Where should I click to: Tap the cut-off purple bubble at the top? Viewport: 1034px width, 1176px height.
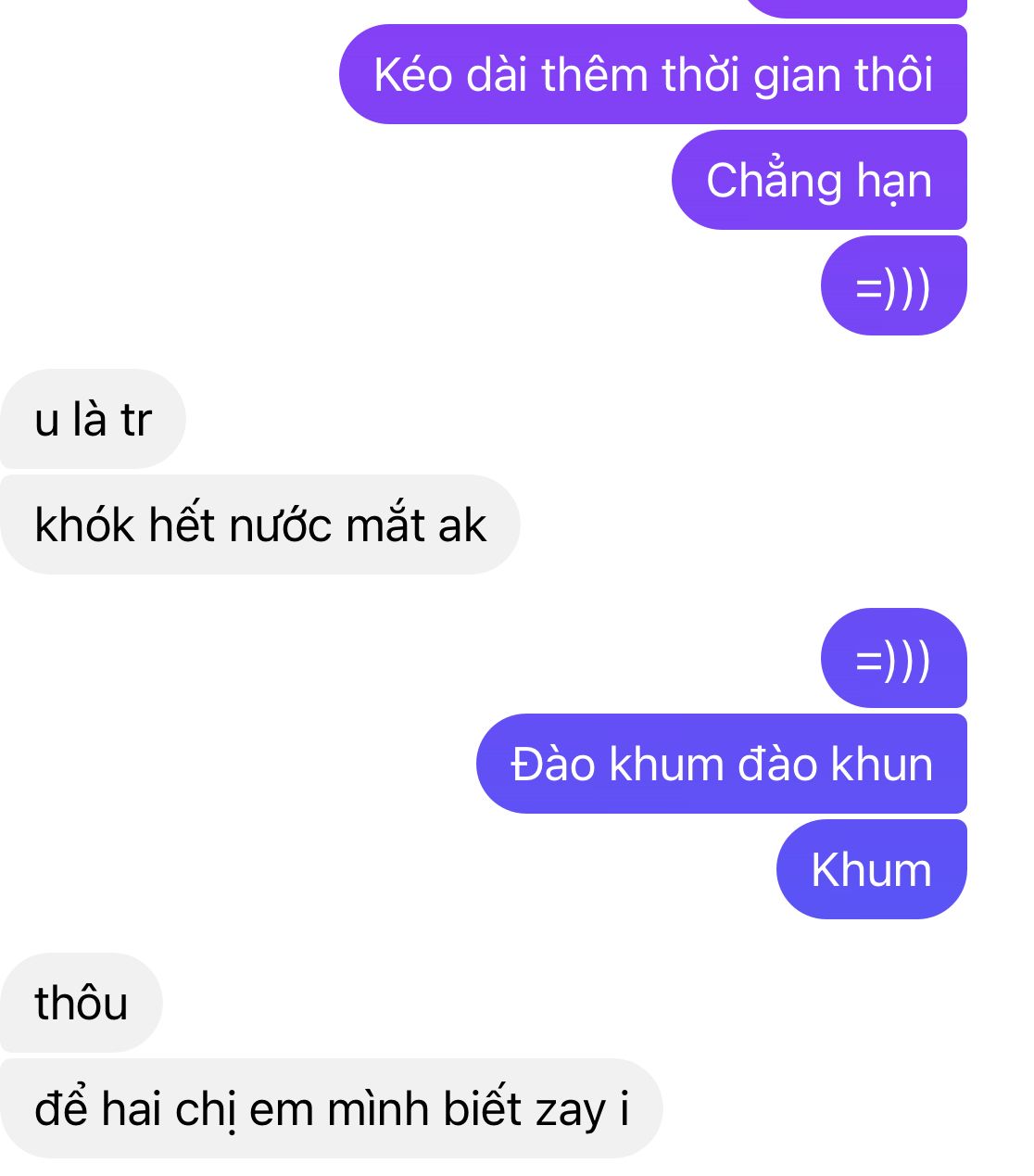click(854, 7)
